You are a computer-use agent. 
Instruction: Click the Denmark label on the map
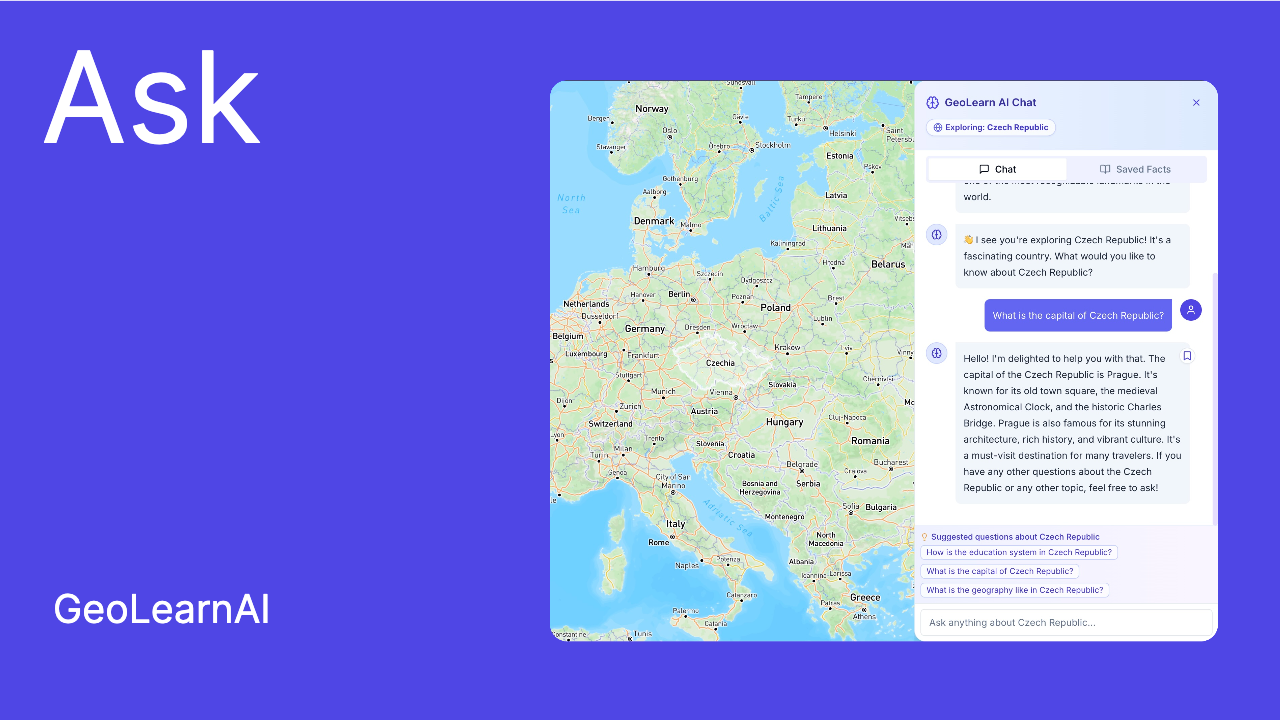coord(654,221)
